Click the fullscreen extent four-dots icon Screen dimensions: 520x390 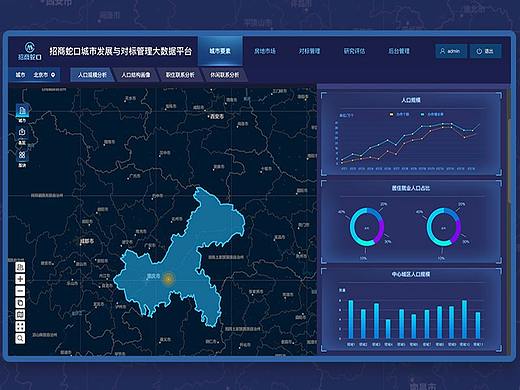[x=20, y=326]
